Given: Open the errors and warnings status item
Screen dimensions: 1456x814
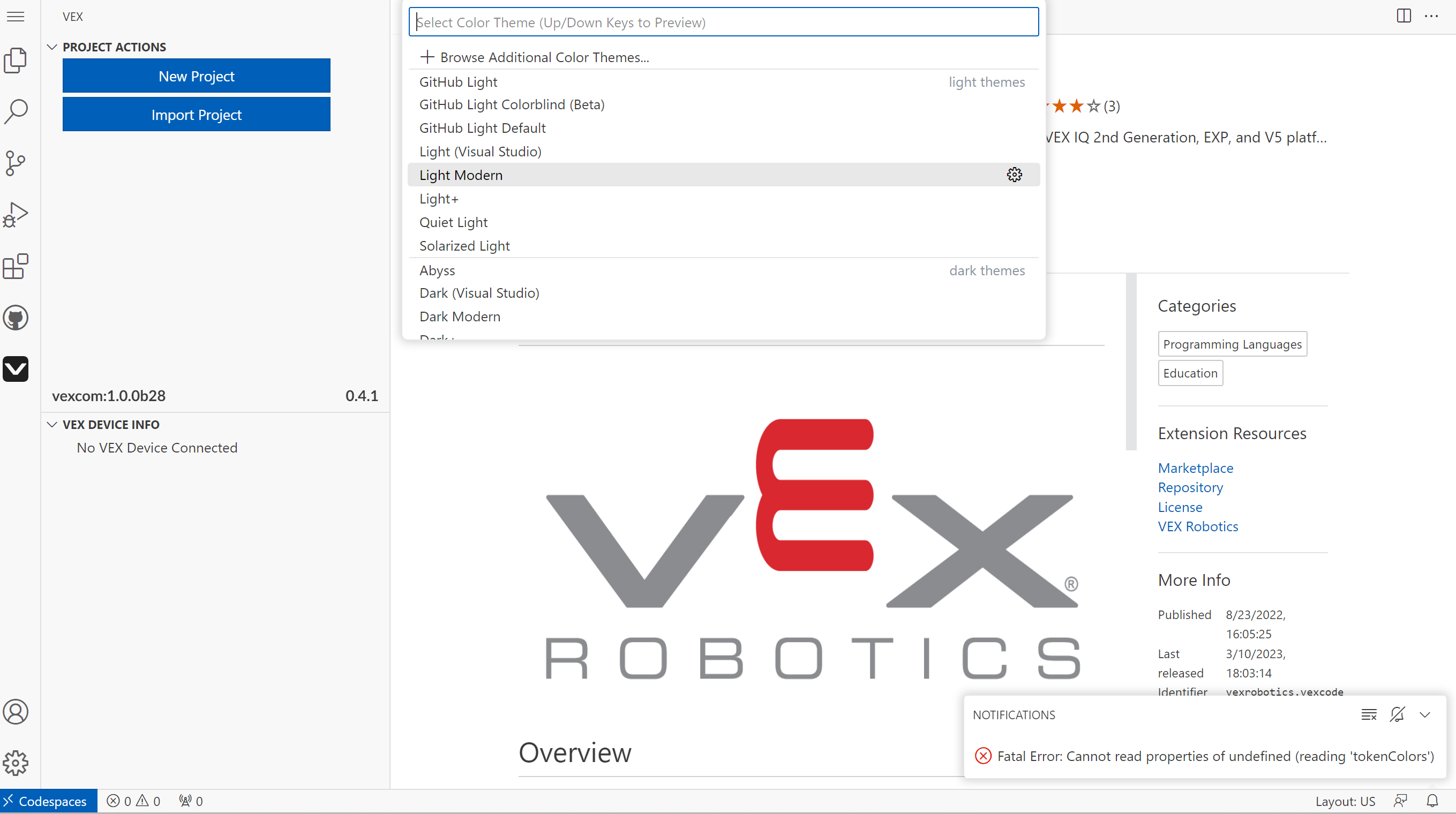Looking at the screenshot, I should 133,801.
